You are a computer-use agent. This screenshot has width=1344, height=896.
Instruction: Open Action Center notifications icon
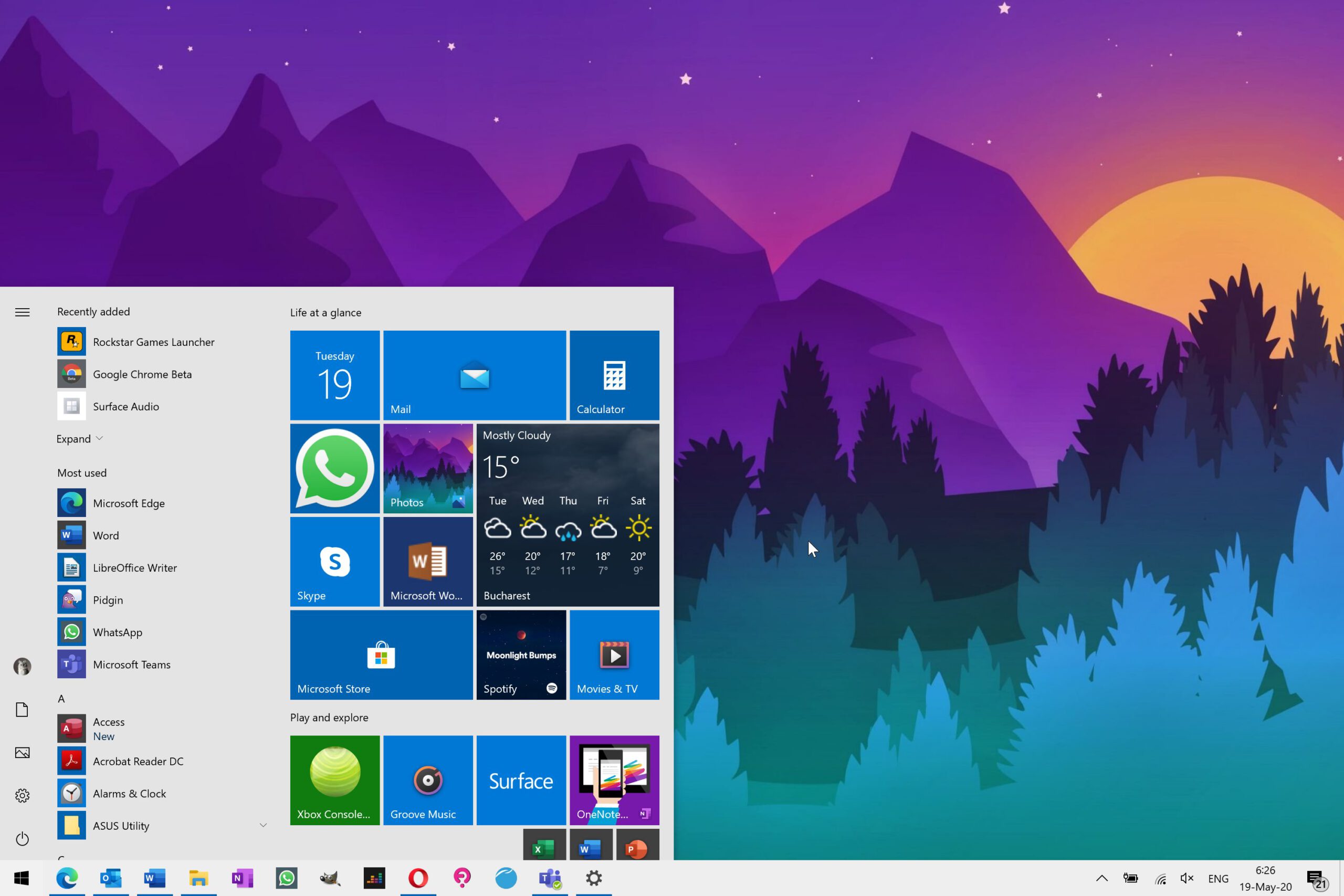click(1317, 879)
